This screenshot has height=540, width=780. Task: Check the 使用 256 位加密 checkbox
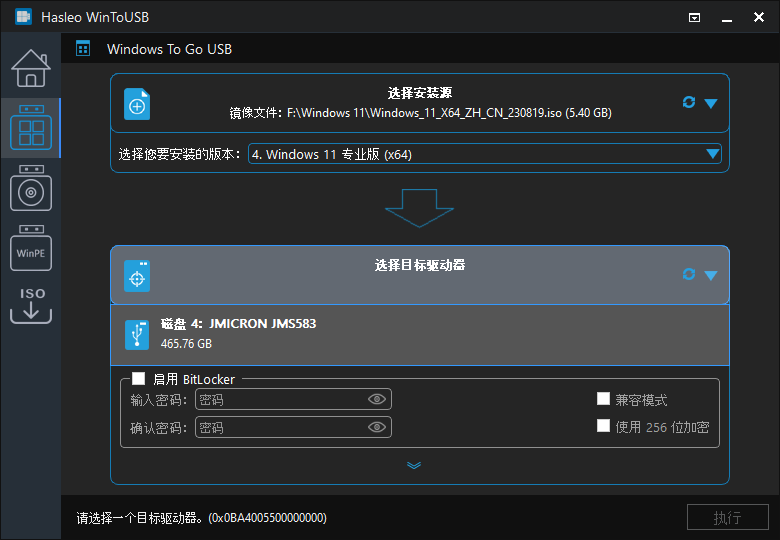pyautogui.click(x=603, y=426)
